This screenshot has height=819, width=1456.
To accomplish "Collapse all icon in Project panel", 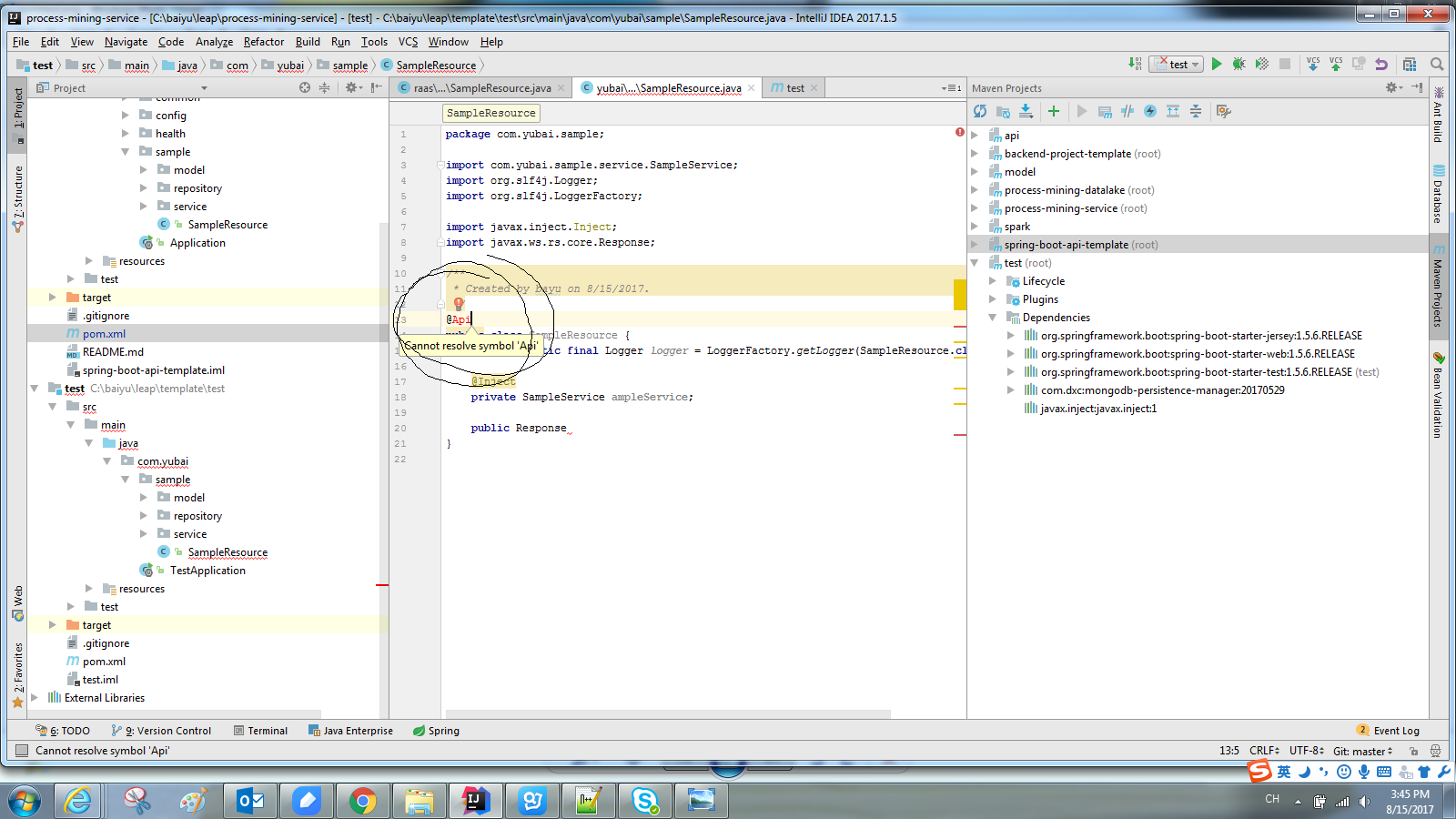I will click(324, 87).
